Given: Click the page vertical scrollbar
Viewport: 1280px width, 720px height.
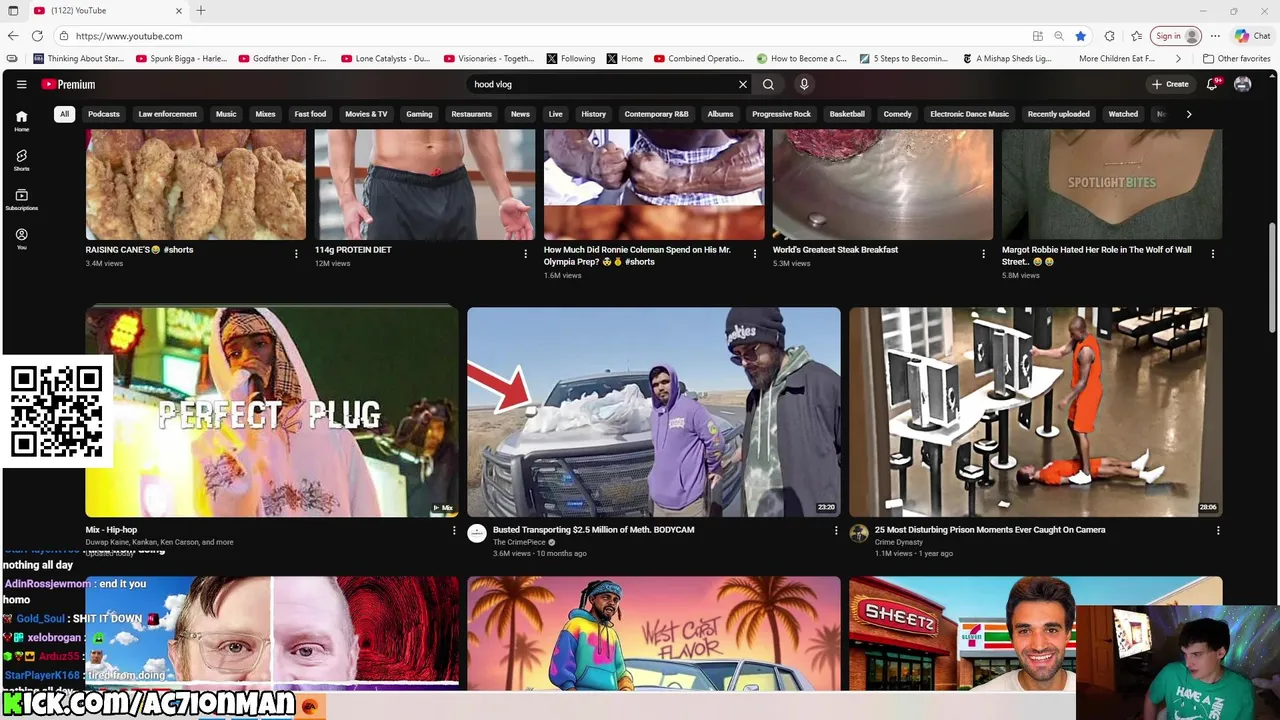Looking at the screenshot, I should click(x=1273, y=280).
